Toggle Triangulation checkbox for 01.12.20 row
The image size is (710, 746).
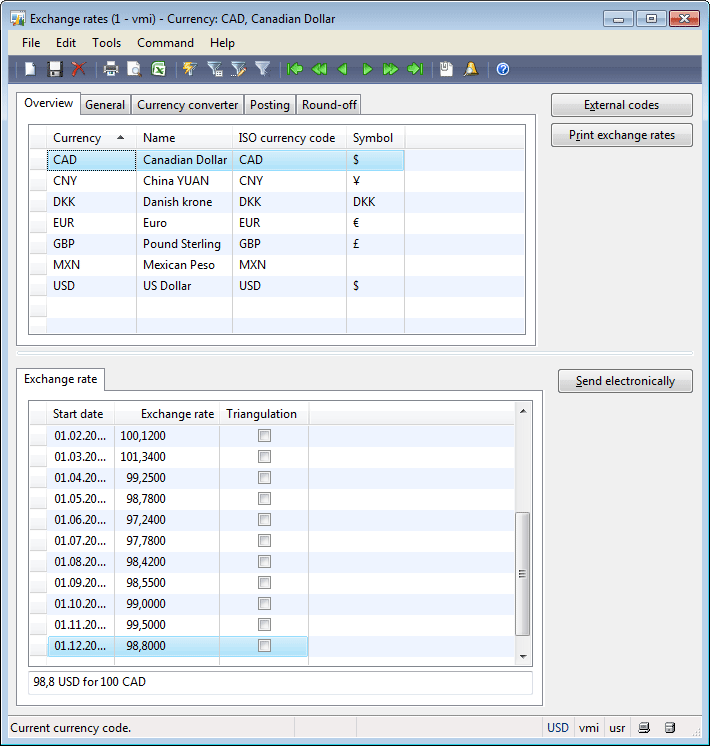[264, 645]
